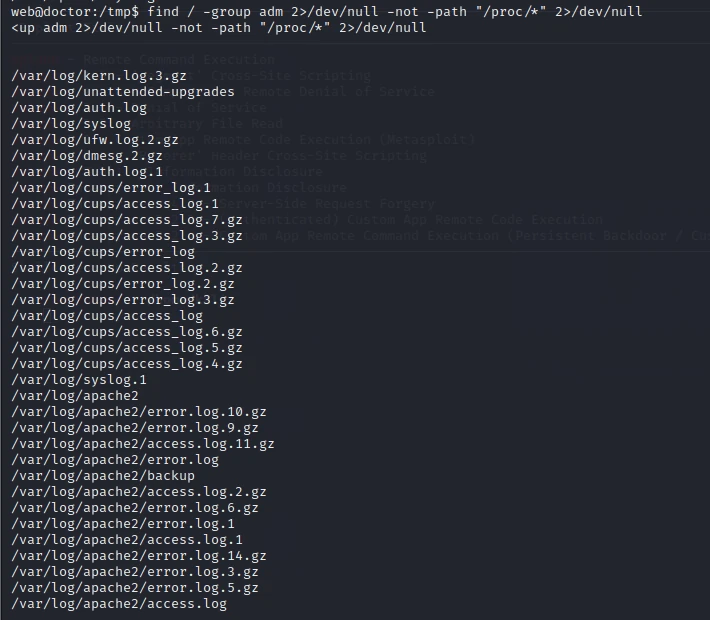Image resolution: width=710 pixels, height=620 pixels.
Task: Click /var/log/dmesg.2.gz path
Action: coord(87,156)
